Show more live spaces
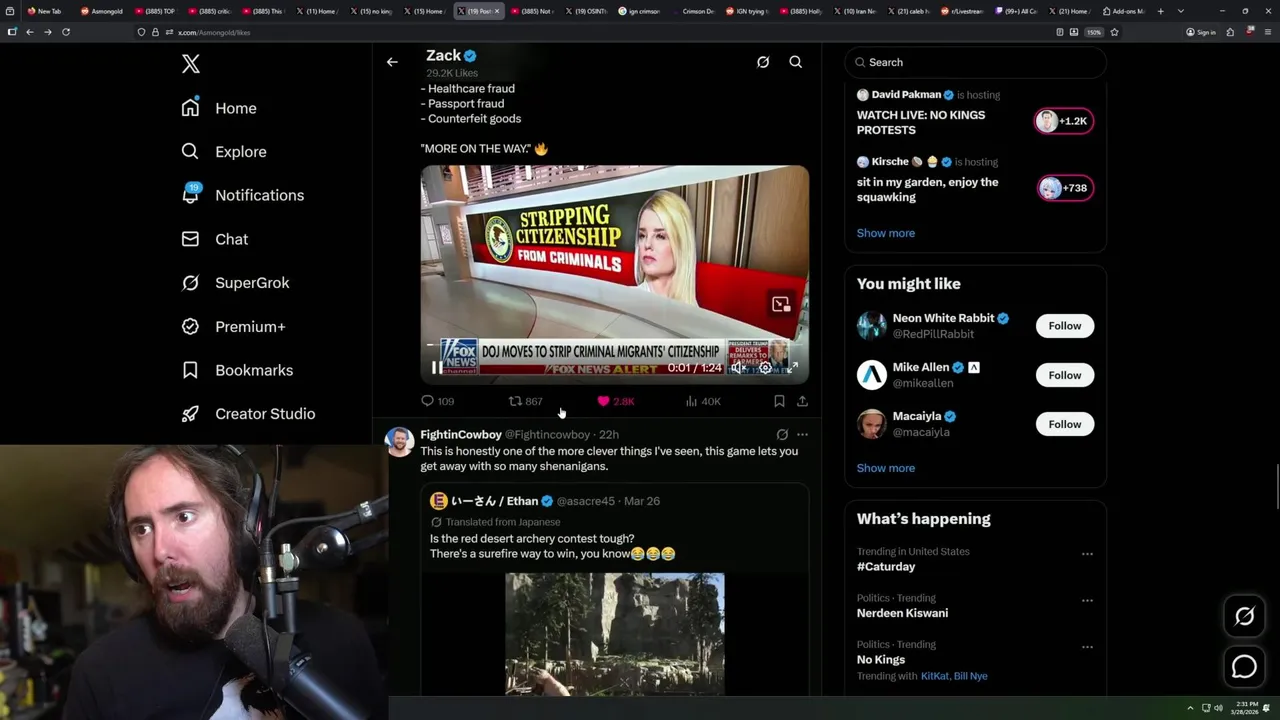Screen dimensions: 1280x720 [885, 233]
